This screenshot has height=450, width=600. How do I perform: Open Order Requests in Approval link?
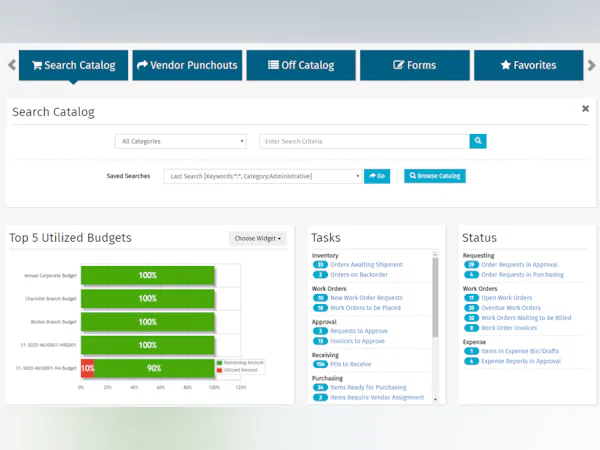[519, 264]
